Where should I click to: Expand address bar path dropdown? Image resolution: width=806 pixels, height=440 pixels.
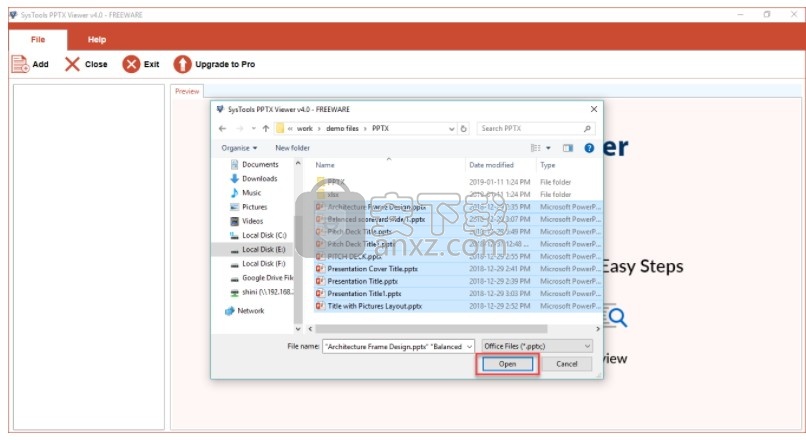[x=451, y=129]
